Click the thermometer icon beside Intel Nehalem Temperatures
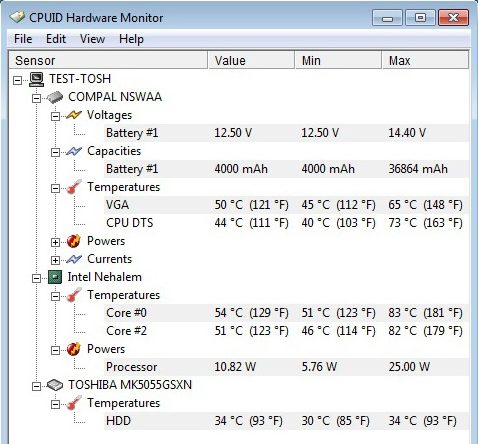478x444 pixels. coord(74,295)
